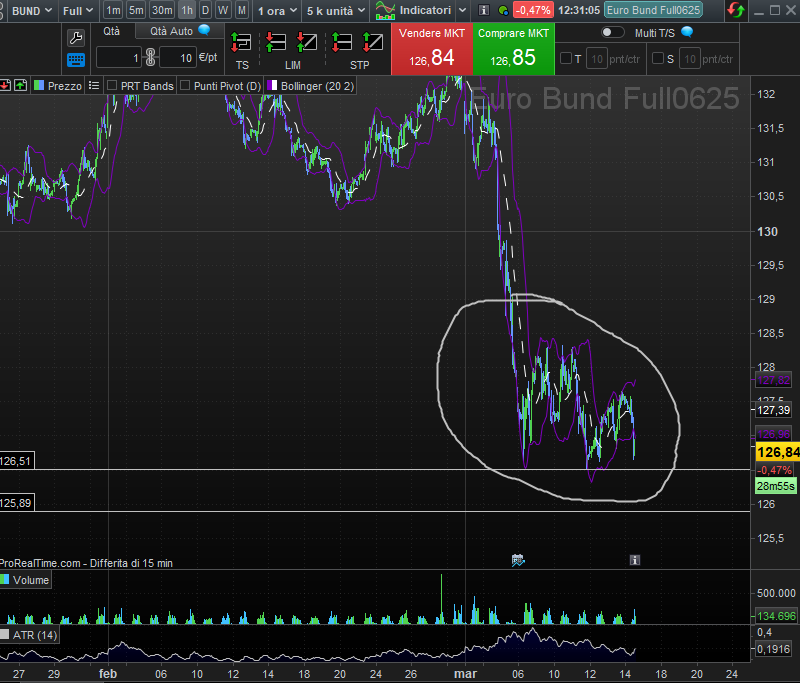Click the link icon between quantity fields
The width and height of the screenshot is (800, 683).
(x=152, y=57)
